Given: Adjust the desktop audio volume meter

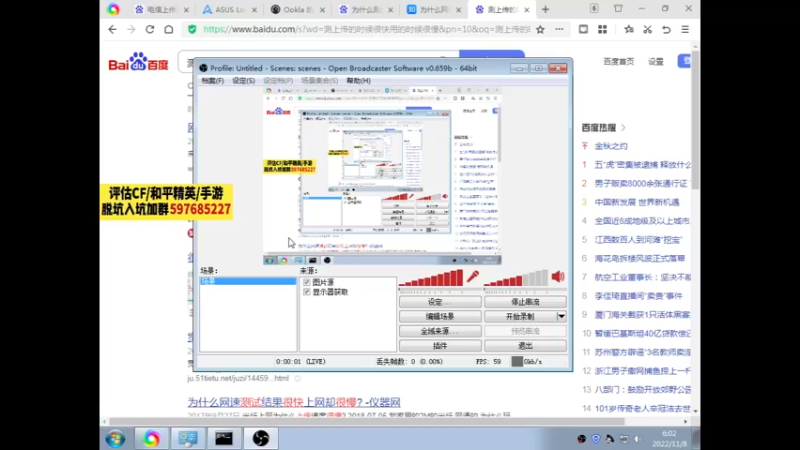Looking at the screenshot, I should pos(516,278).
